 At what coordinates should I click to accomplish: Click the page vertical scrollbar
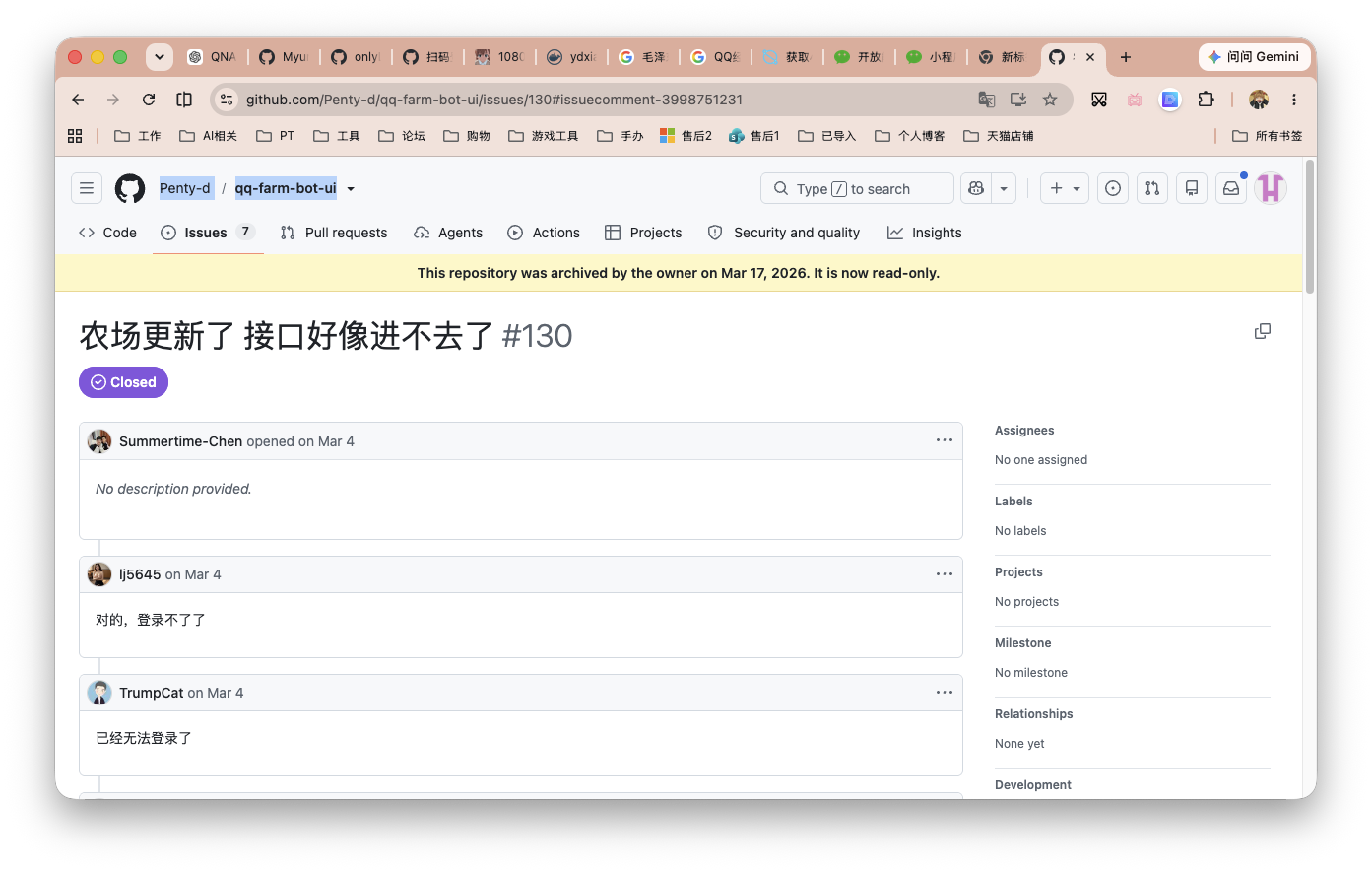click(x=1310, y=227)
